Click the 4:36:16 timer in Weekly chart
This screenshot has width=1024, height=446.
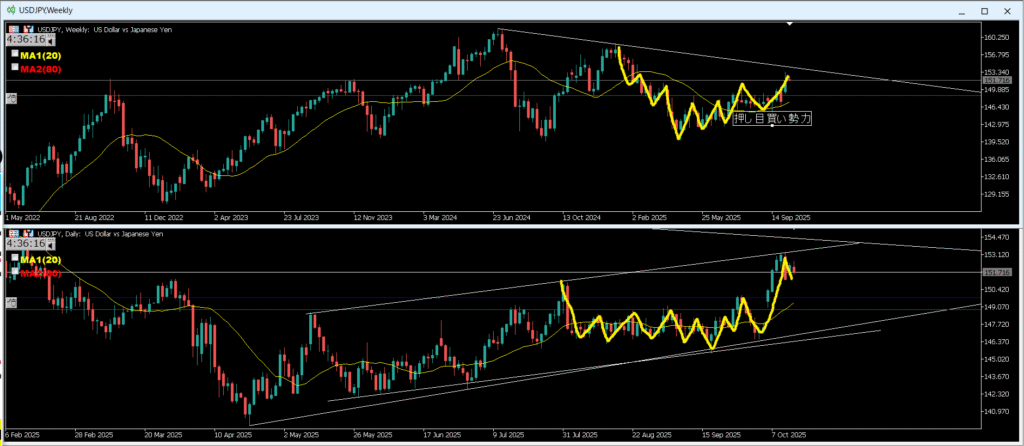25,40
